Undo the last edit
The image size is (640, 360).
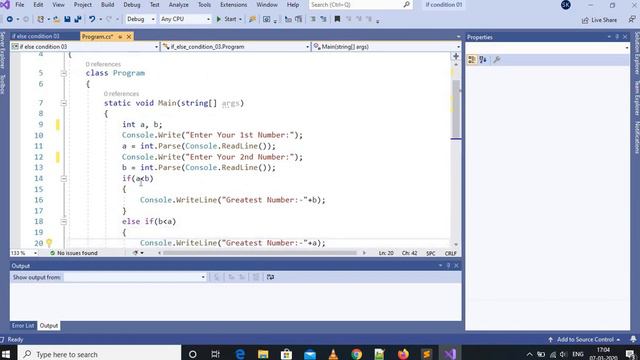(92, 19)
